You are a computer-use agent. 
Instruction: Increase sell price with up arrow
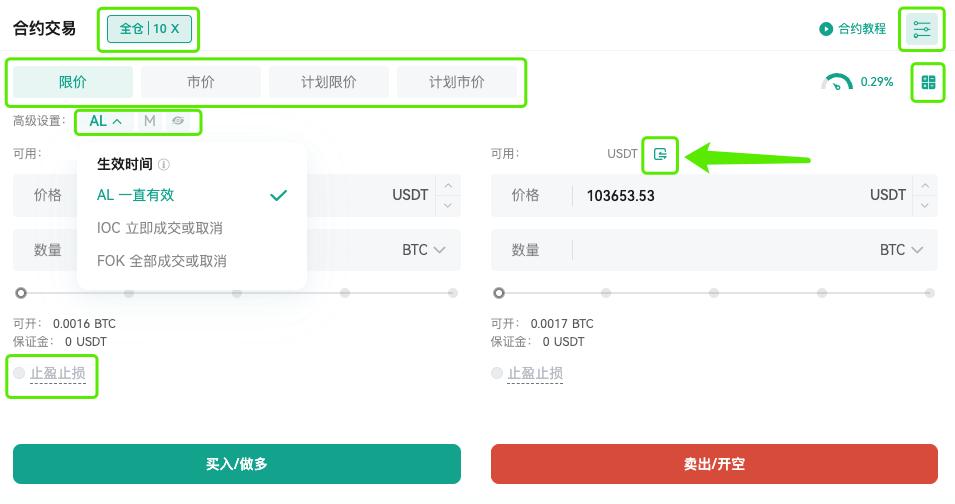point(925,186)
